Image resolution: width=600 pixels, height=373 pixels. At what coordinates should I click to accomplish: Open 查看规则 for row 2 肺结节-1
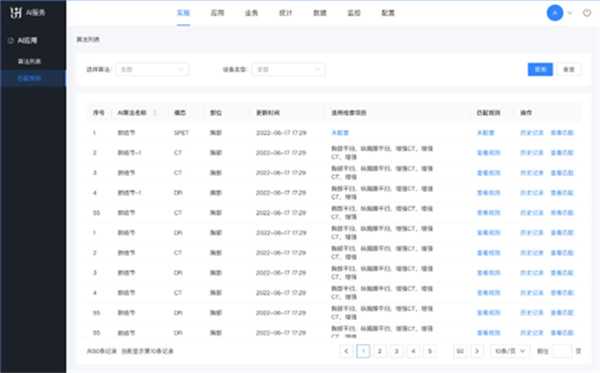489,153
